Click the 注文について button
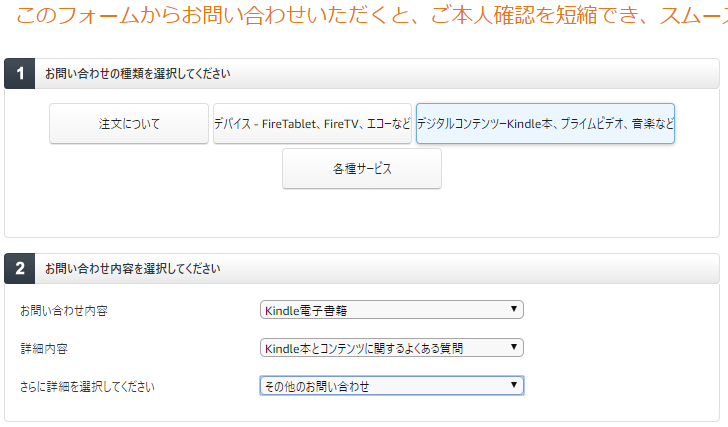Image resolution: width=728 pixels, height=427 pixels. pos(129,124)
